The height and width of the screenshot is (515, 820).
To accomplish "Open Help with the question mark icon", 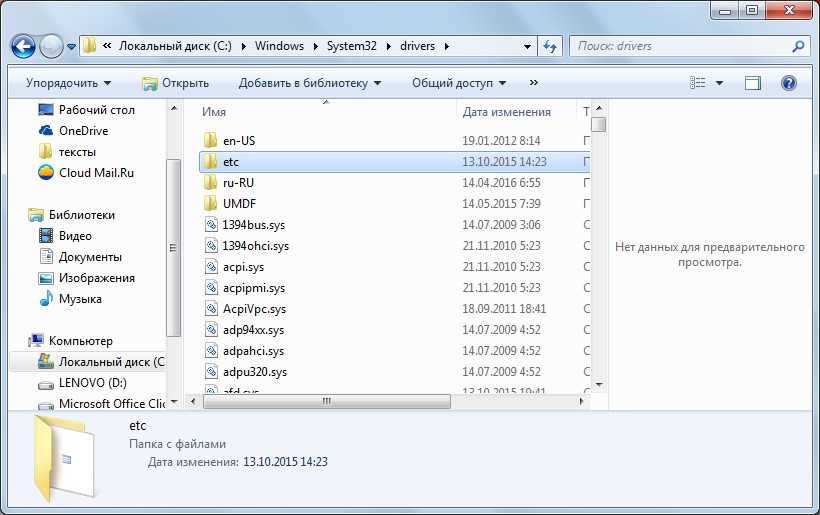I will pos(789,83).
